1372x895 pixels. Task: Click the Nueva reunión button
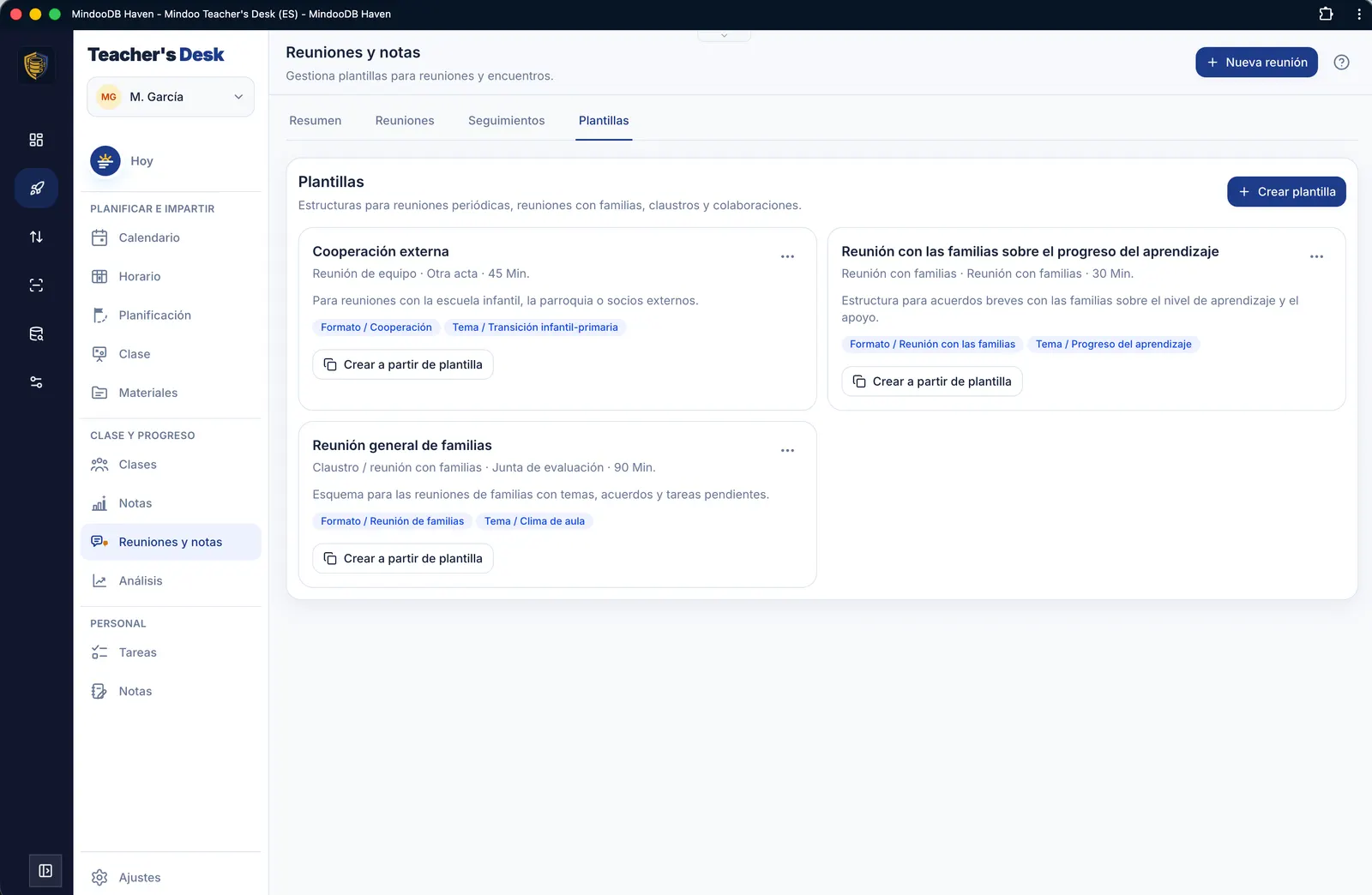tap(1256, 63)
